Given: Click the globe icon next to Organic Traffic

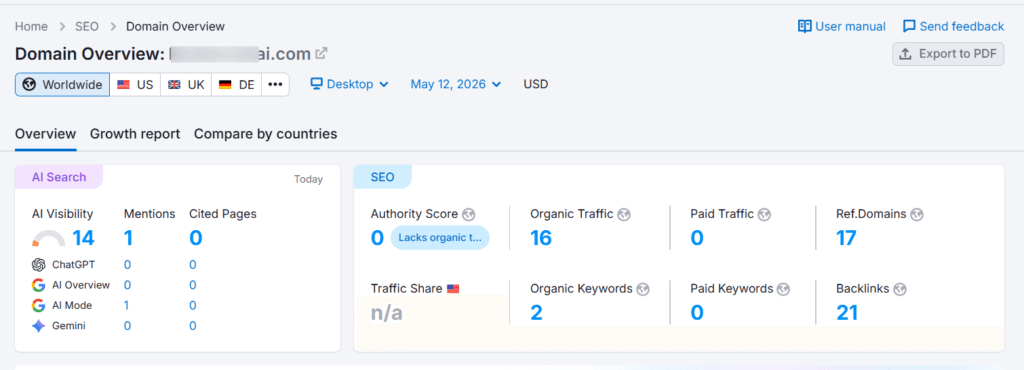Looking at the screenshot, I should tap(624, 214).
